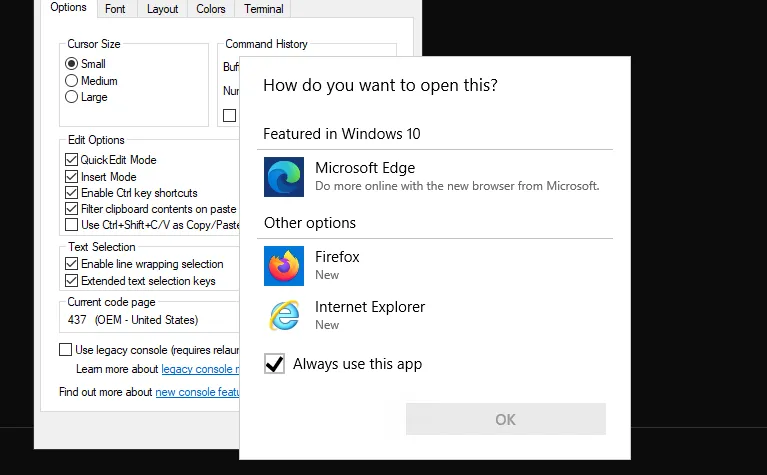The height and width of the screenshot is (475, 767).
Task: Tick the checkbox in Command History group
Action: click(x=229, y=115)
